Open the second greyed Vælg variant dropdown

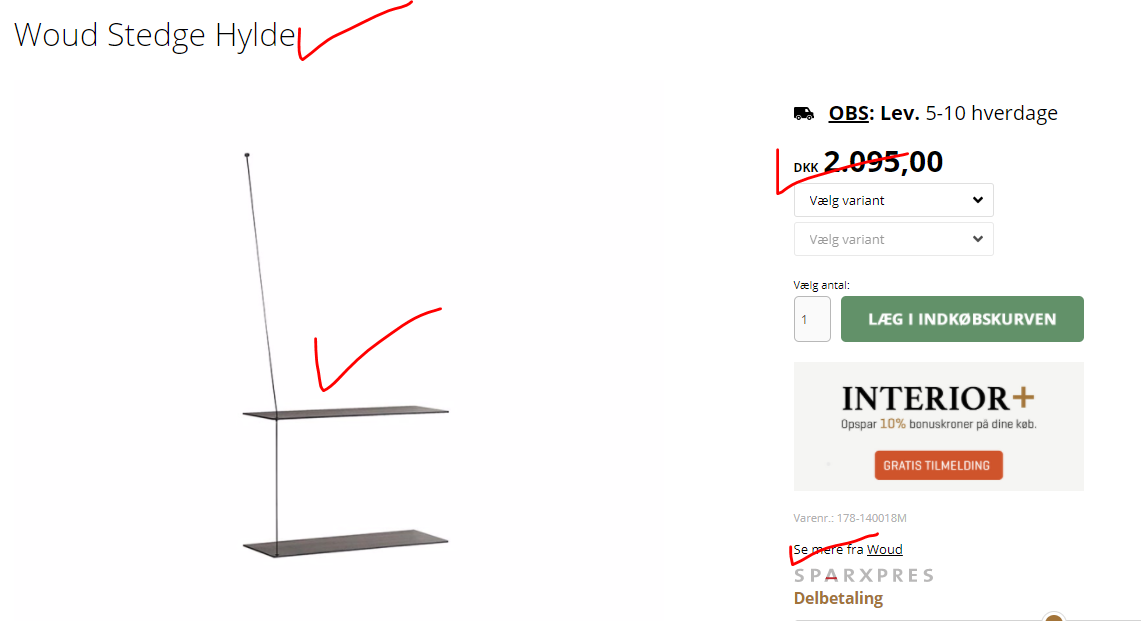tap(894, 240)
